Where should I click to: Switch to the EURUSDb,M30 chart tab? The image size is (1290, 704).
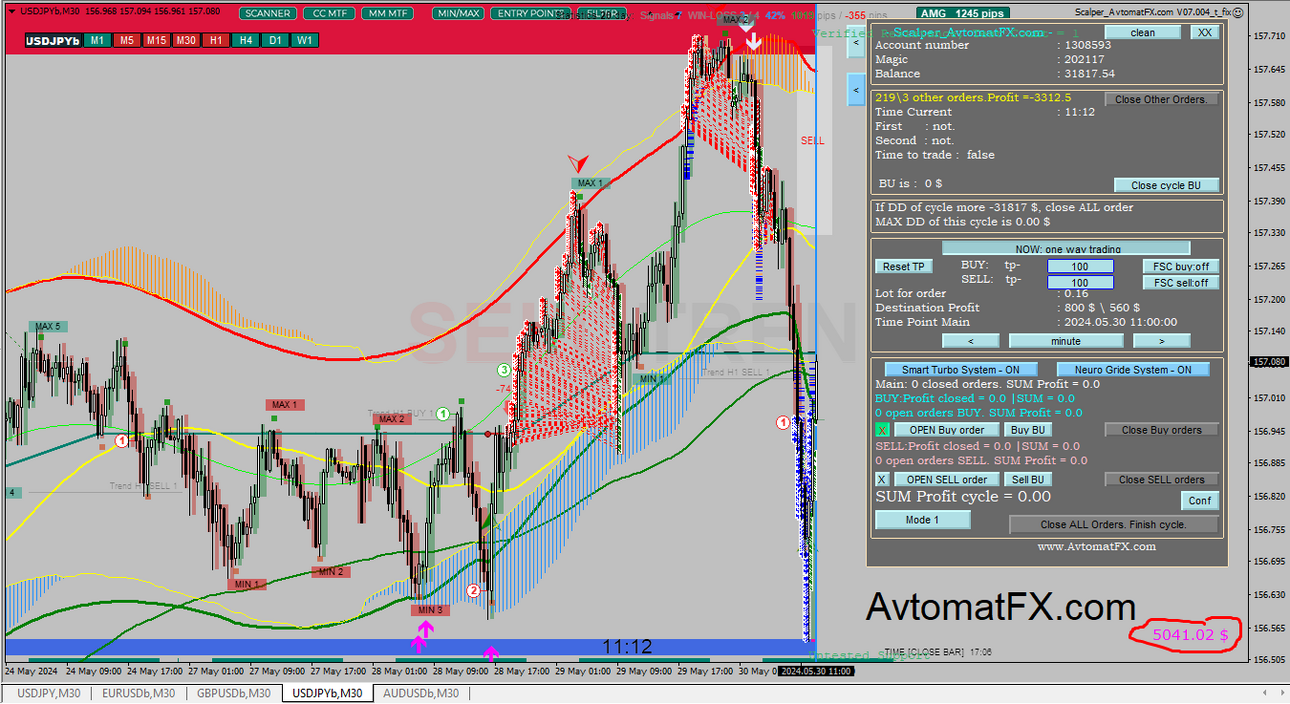coord(138,693)
